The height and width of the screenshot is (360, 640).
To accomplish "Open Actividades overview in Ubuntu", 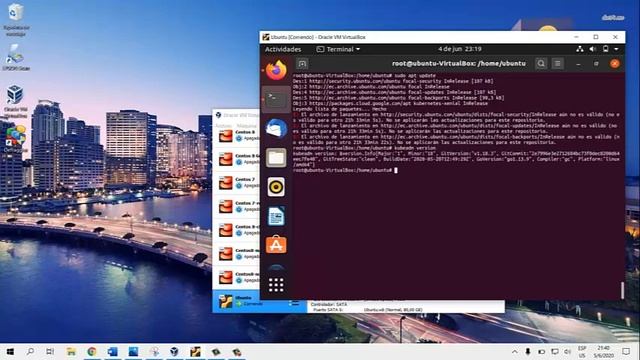I will point(283,49).
